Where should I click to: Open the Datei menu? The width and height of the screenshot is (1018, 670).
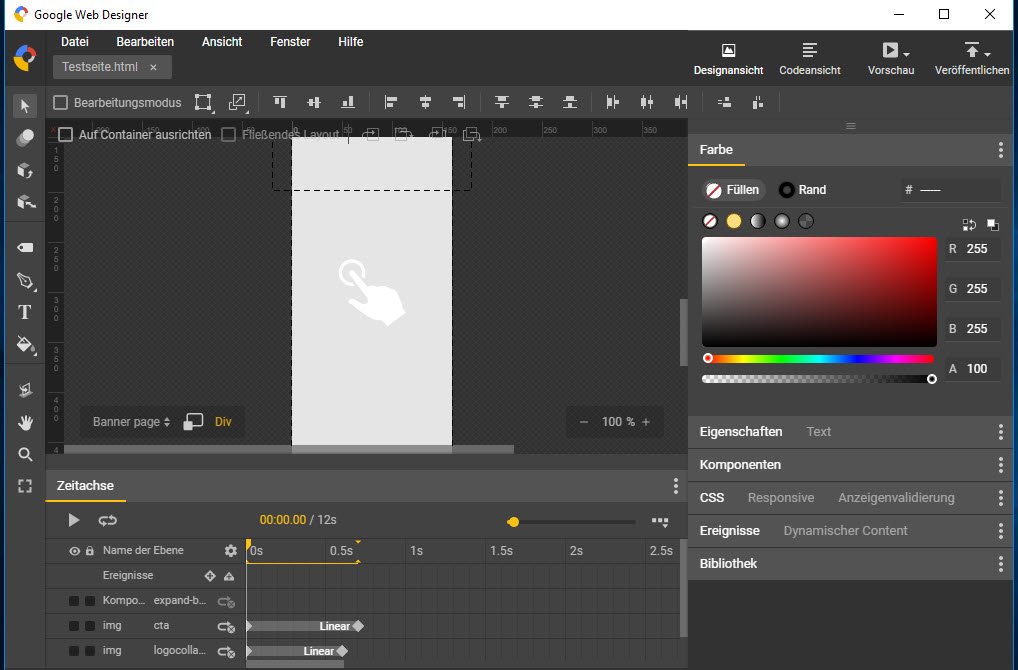[75, 42]
